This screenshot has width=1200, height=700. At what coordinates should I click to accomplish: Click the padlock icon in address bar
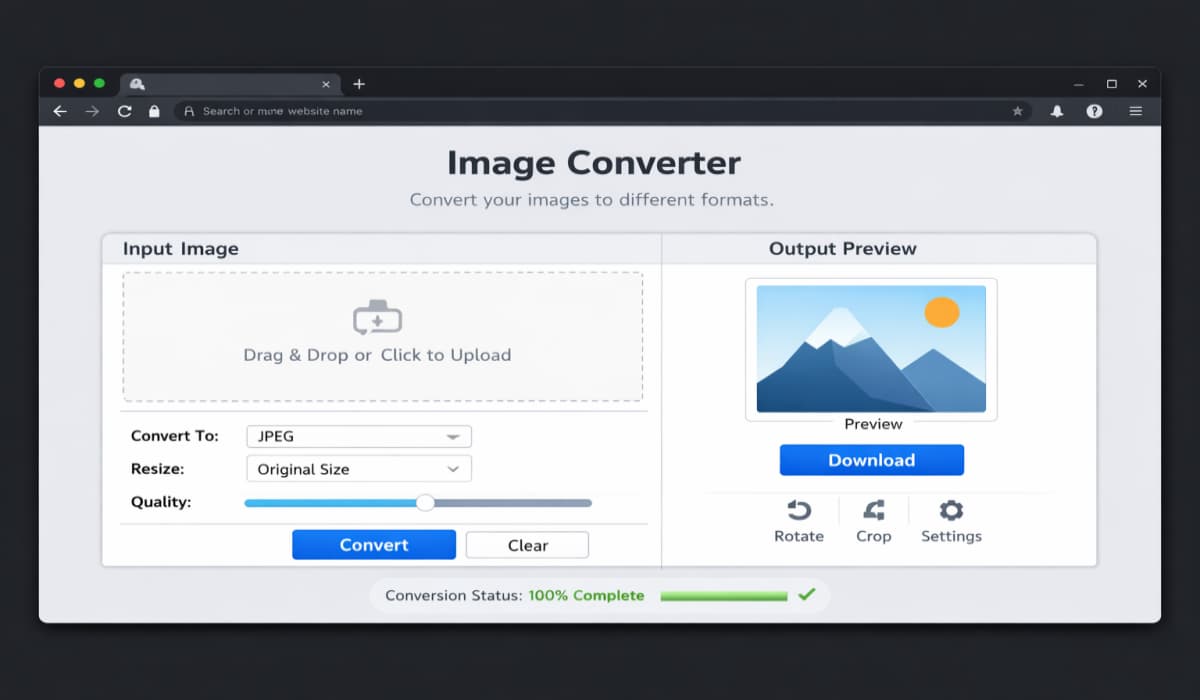point(154,111)
